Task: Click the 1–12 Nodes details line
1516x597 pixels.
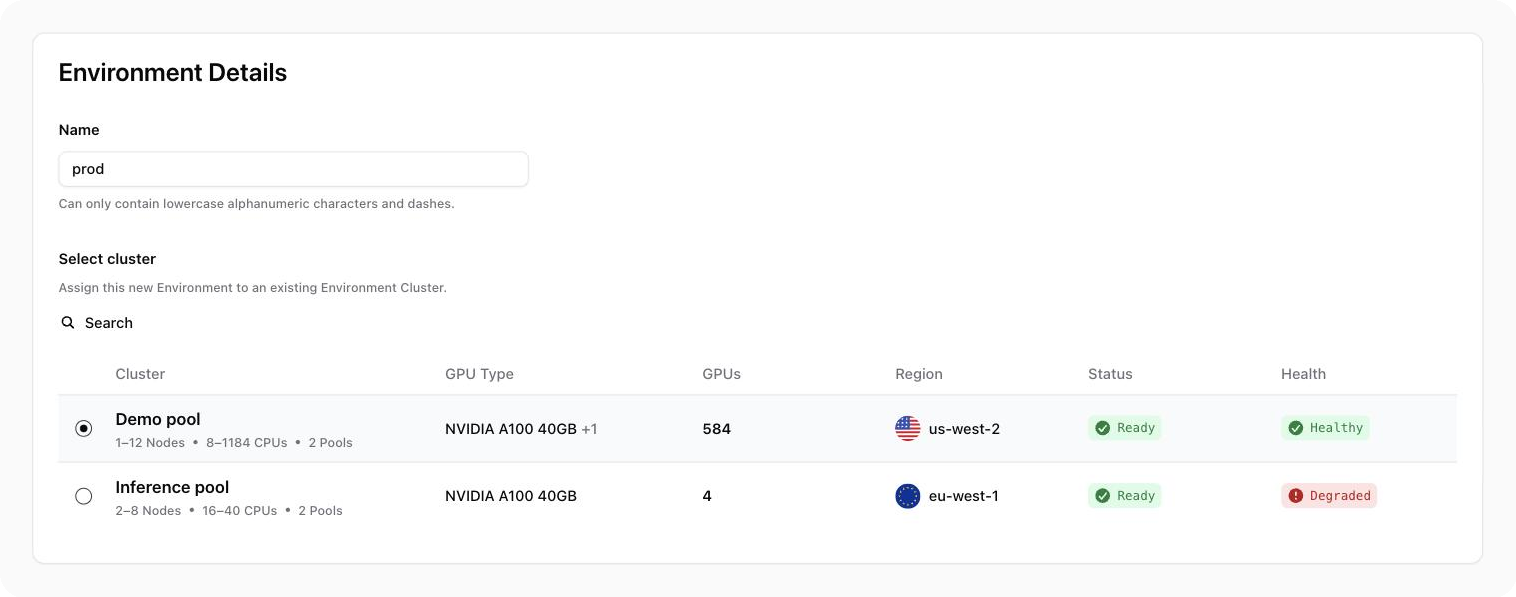Action: tap(234, 442)
